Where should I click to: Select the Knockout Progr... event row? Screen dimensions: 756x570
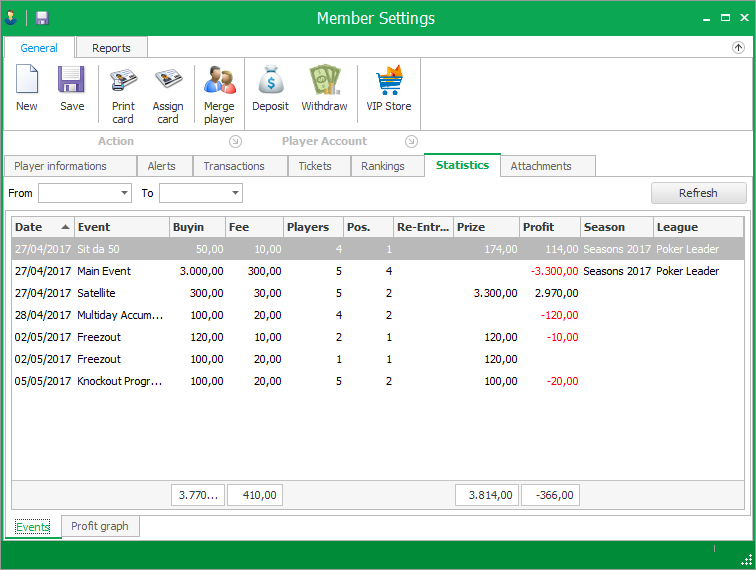[x=378, y=381]
